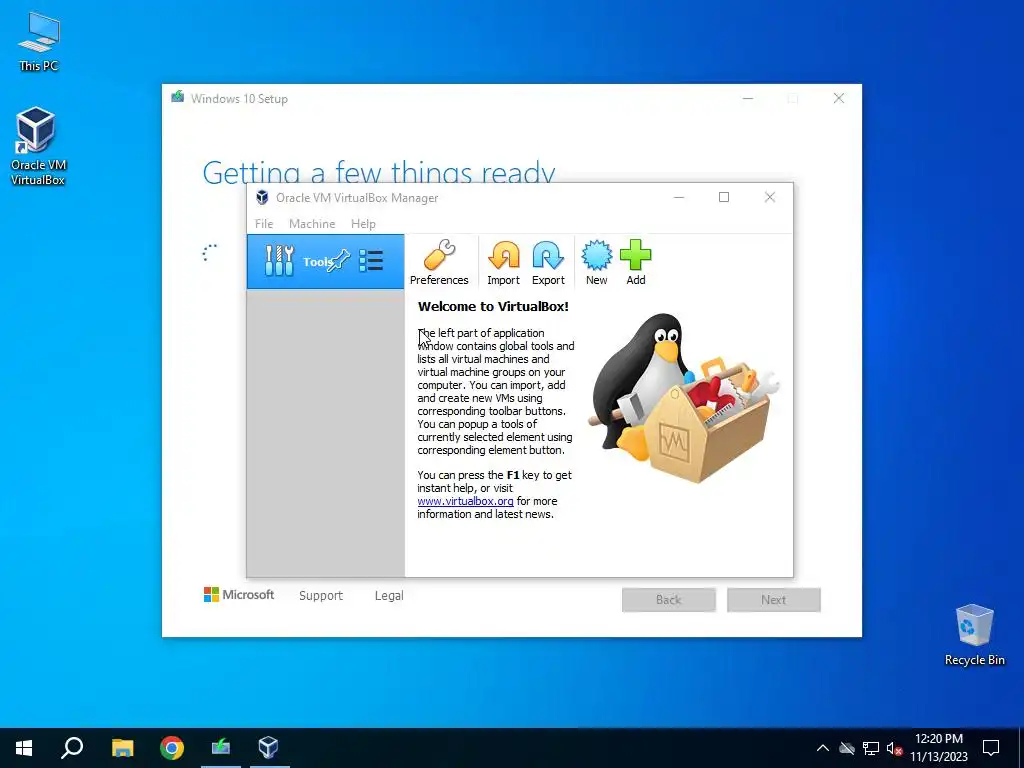Select Oracle VM VirtualBox desktop shortcut
Image resolution: width=1024 pixels, height=768 pixels.
point(38,146)
